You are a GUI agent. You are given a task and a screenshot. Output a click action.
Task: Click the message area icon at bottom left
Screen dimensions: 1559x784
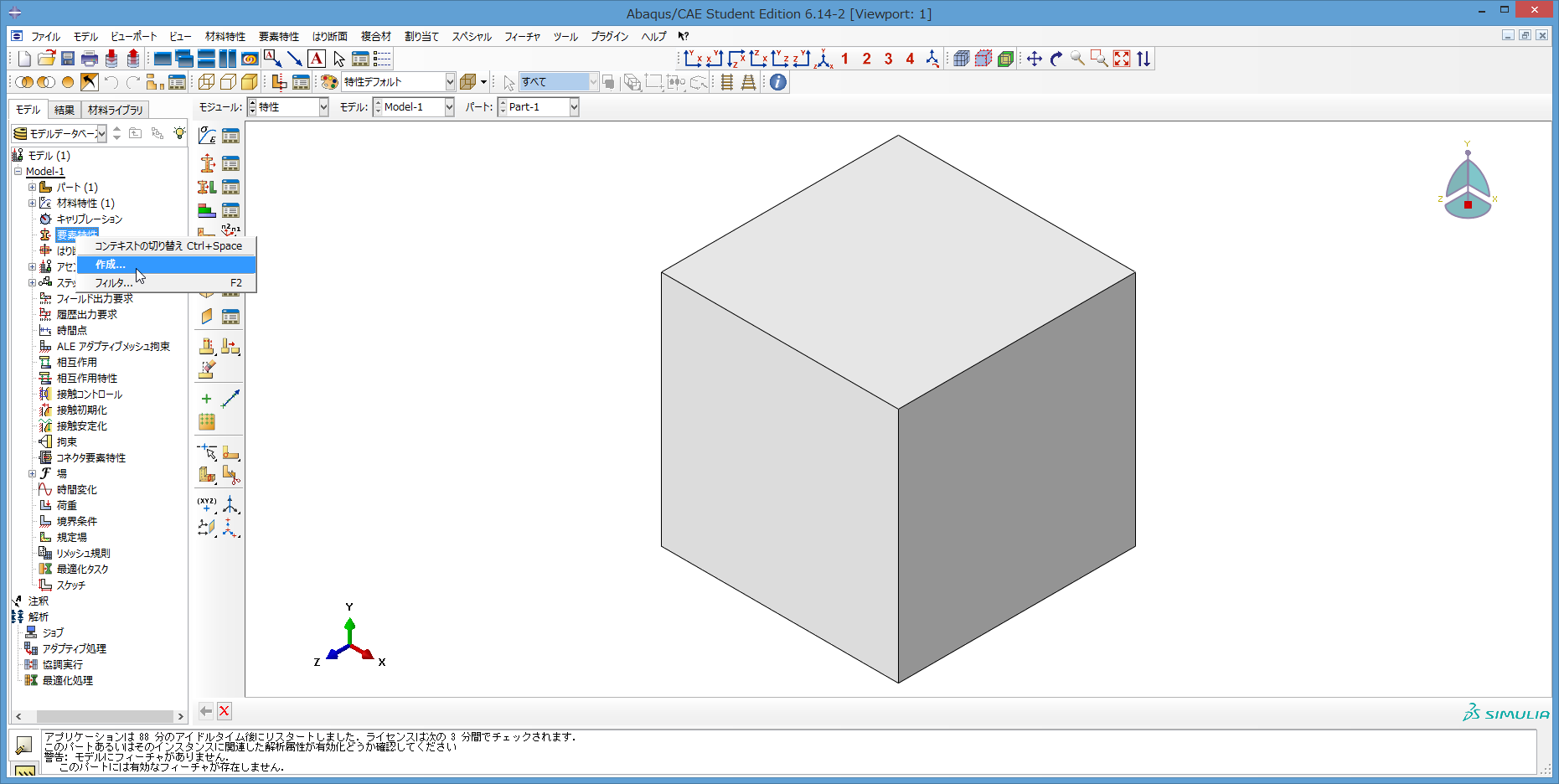tap(24, 745)
